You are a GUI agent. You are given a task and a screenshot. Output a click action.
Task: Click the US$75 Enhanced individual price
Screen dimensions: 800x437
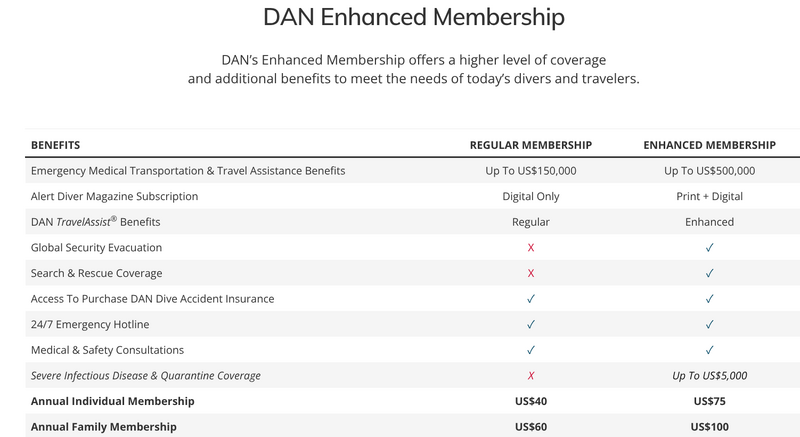[709, 401]
